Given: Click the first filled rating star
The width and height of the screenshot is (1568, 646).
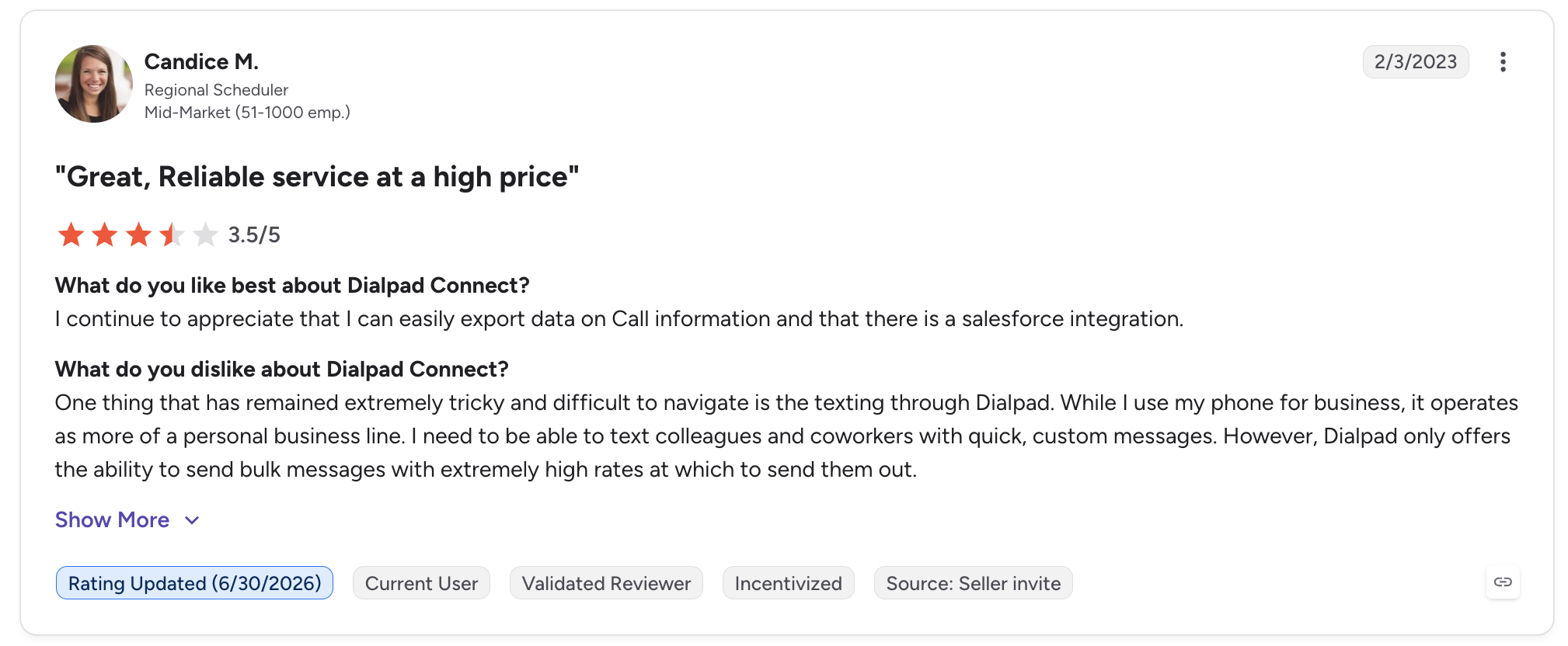Looking at the screenshot, I should coord(71,234).
